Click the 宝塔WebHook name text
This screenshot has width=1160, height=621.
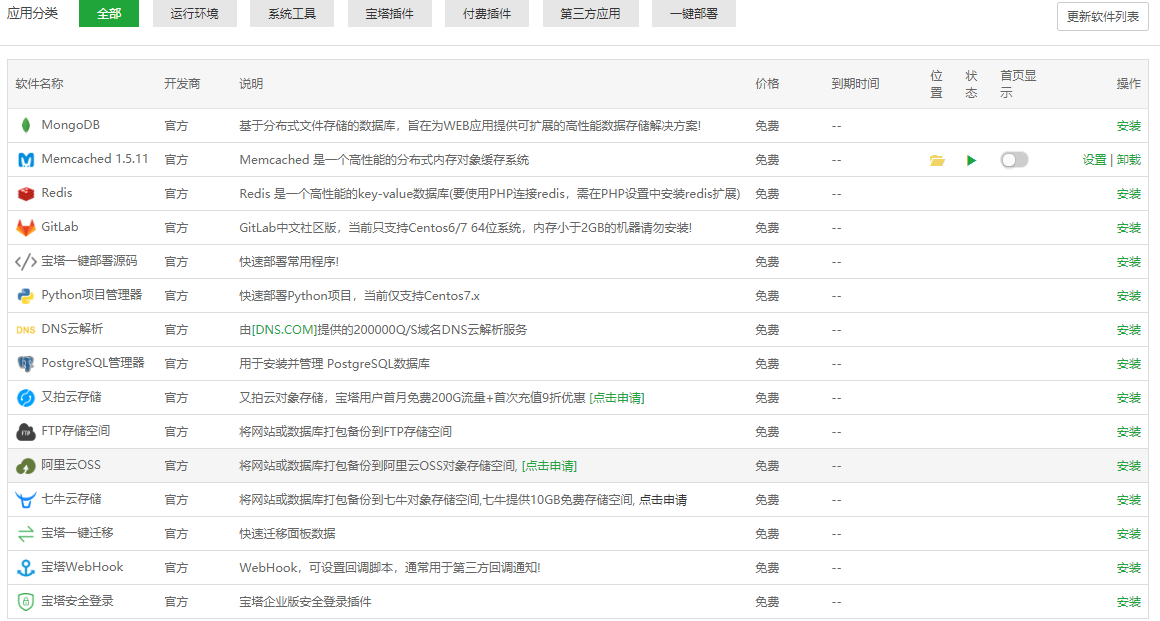82,568
